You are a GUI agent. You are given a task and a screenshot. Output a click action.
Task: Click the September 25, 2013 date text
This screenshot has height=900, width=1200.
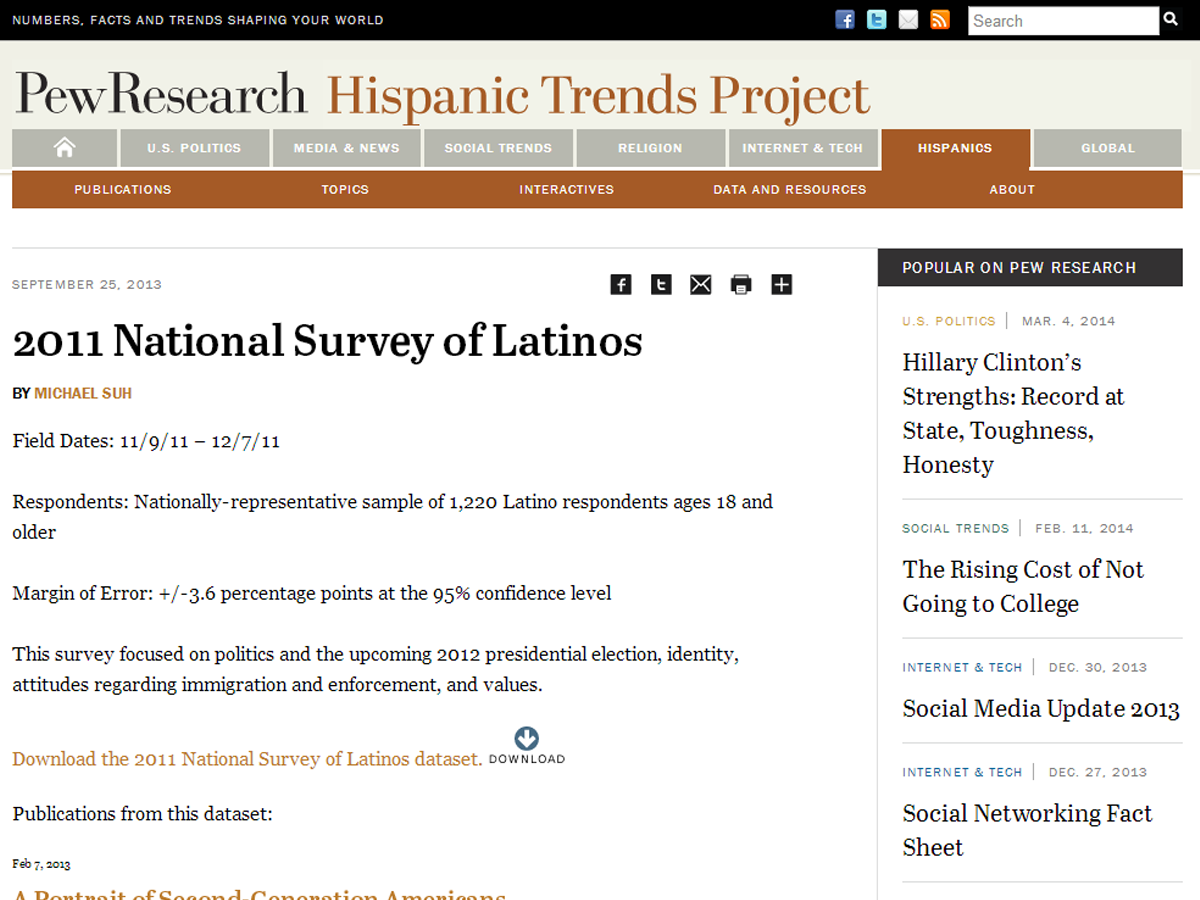coord(87,285)
